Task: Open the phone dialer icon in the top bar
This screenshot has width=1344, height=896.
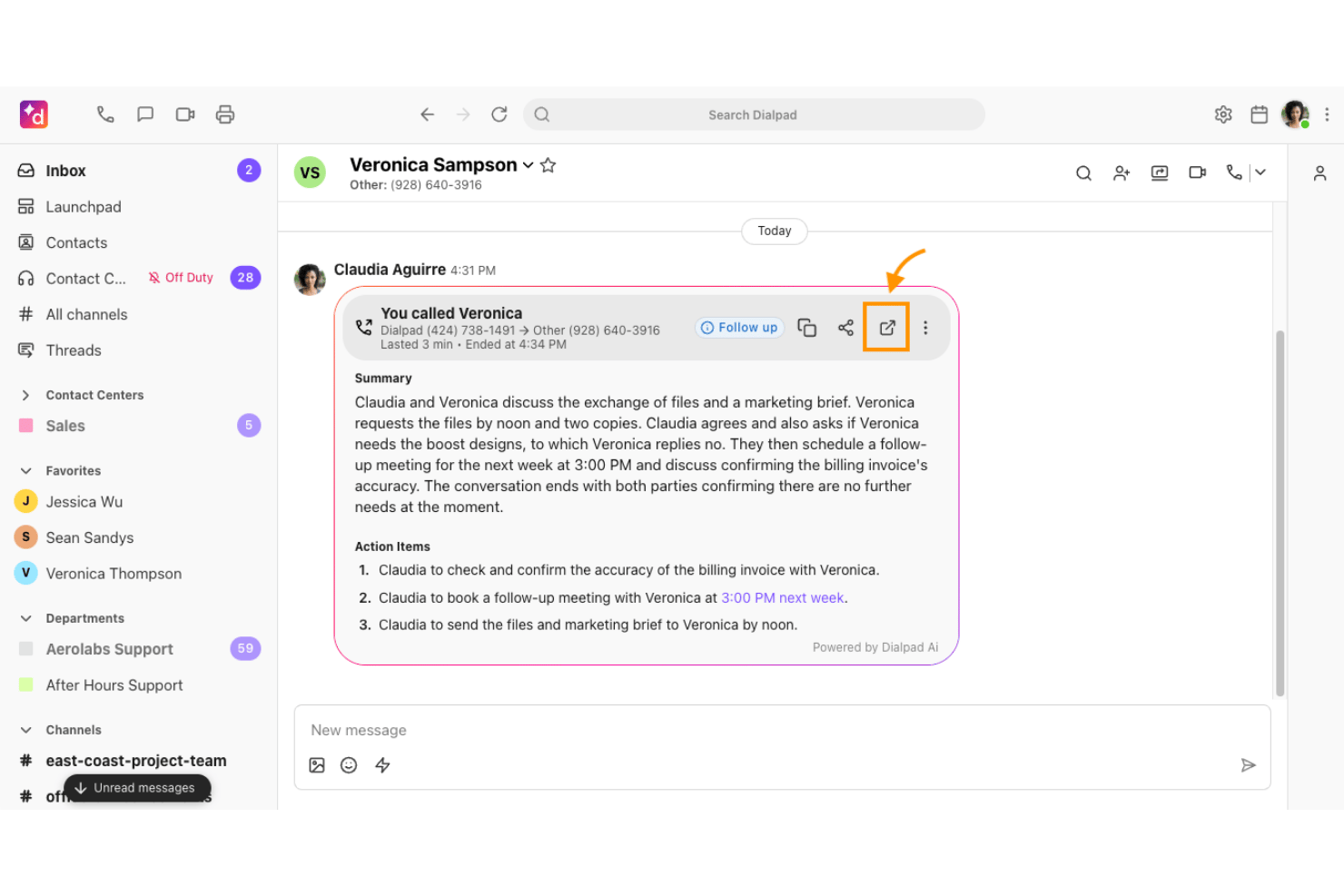Action: [x=105, y=114]
